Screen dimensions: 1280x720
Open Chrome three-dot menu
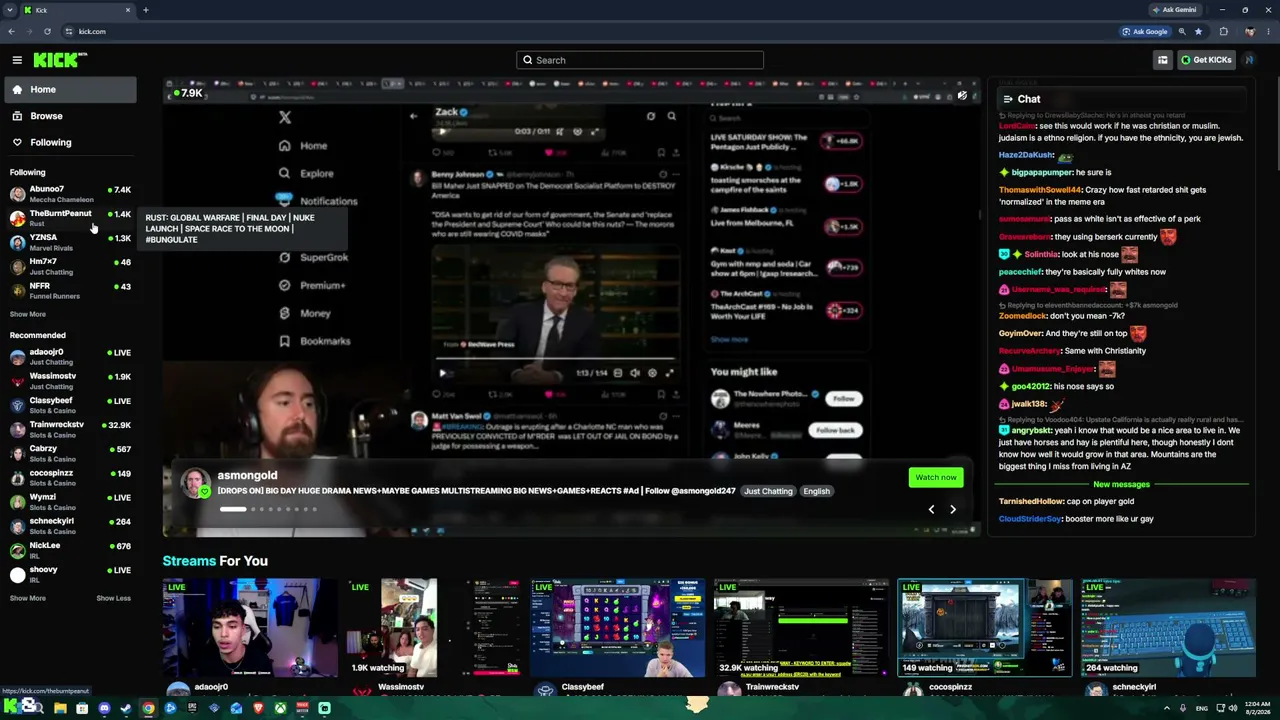click(x=1268, y=31)
